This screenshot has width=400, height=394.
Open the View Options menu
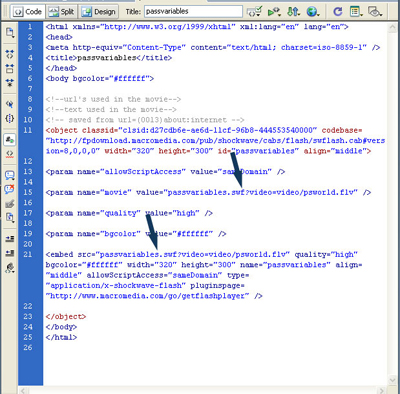tap(356, 12)
